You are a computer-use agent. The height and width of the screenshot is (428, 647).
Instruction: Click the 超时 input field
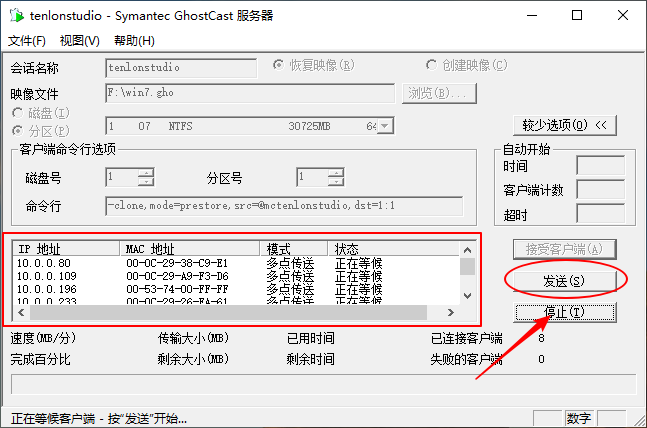point(600,214)
